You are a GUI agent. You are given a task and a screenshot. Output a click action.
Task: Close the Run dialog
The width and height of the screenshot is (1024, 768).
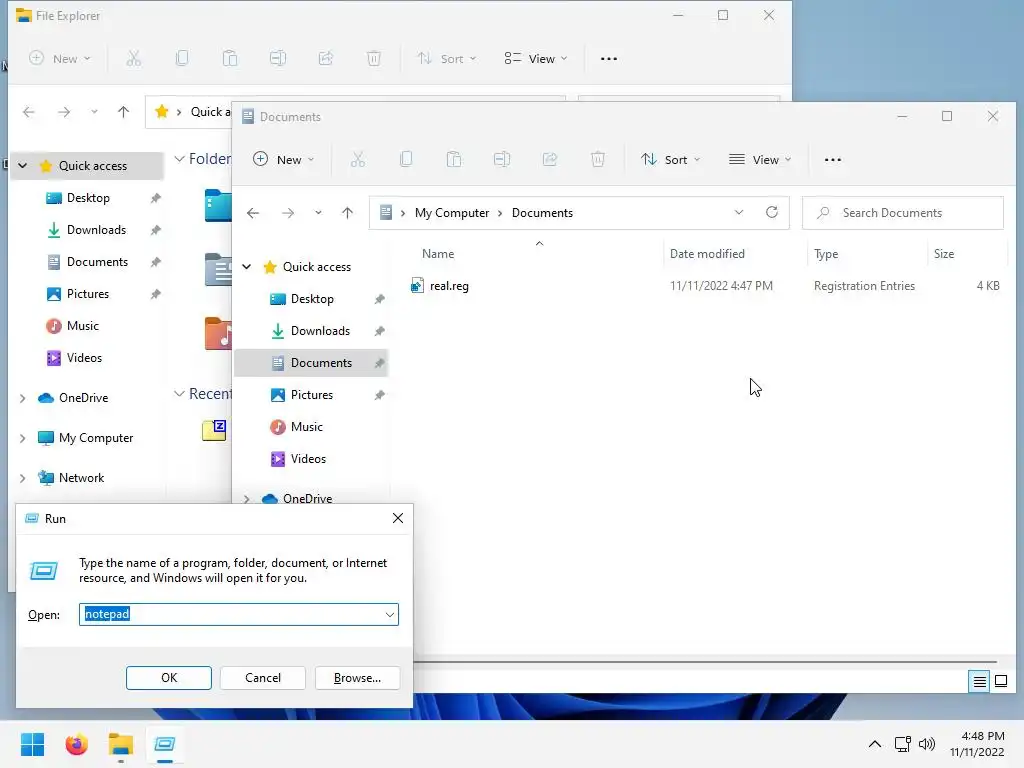(x=398, y=519)
